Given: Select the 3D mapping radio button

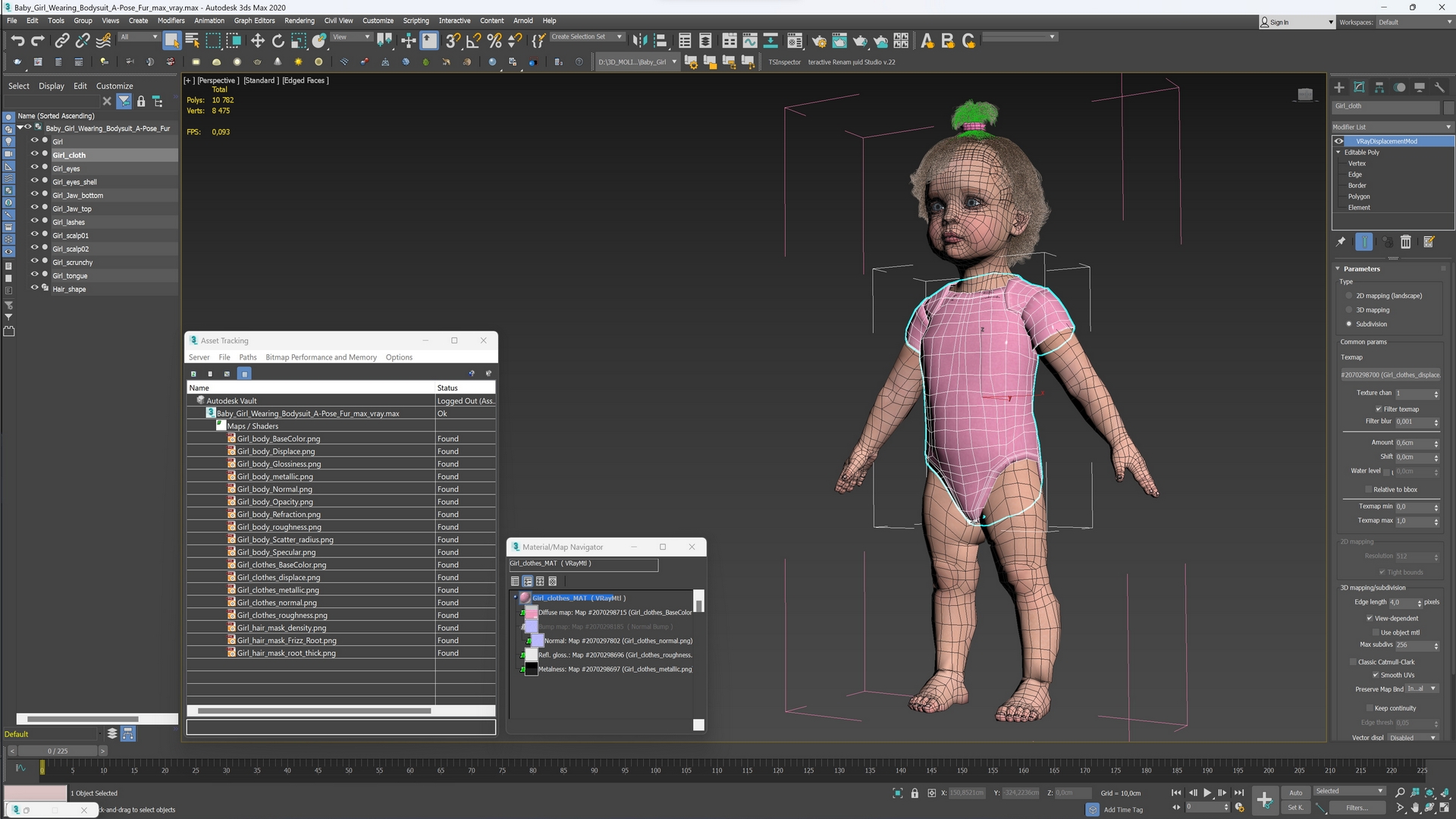Looking at the screenshot, I should pyautogui.click(x=1349, y=310).
